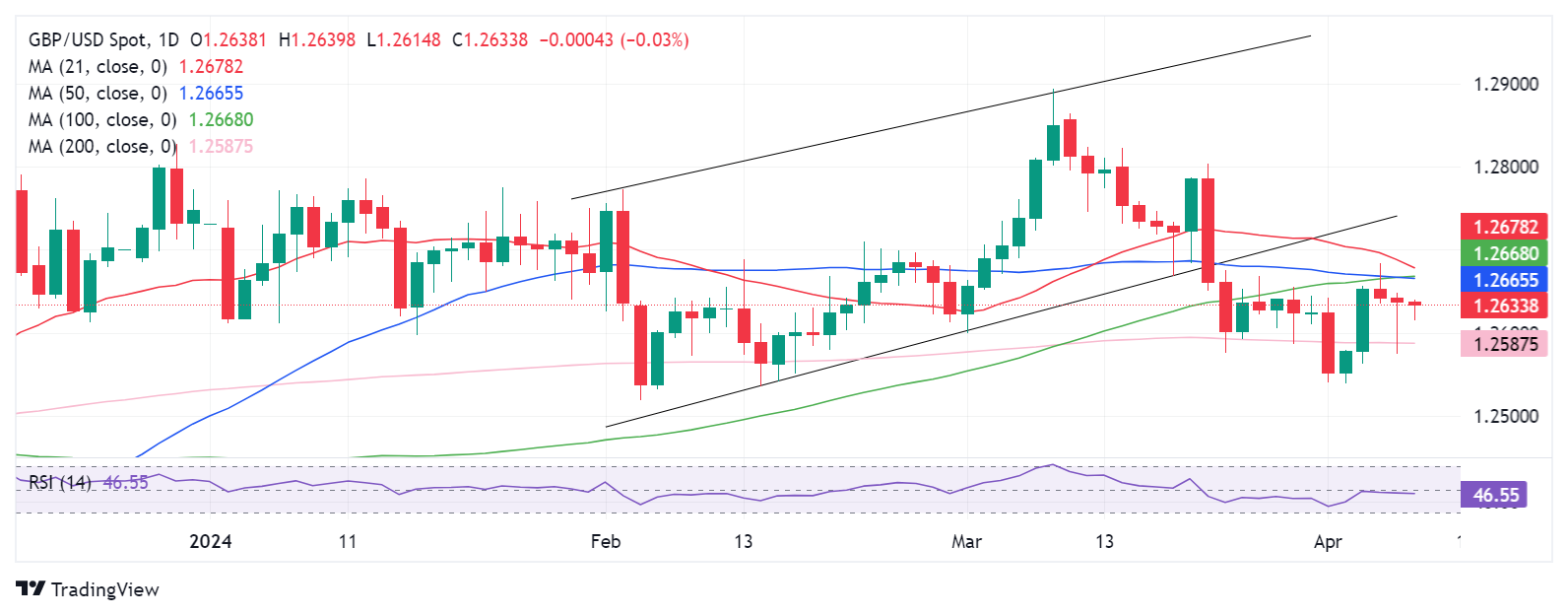The width and height of the screenshot is (1568, 616).
Task: Click the TradingView logo icon
Action: (x=31, y=589)
